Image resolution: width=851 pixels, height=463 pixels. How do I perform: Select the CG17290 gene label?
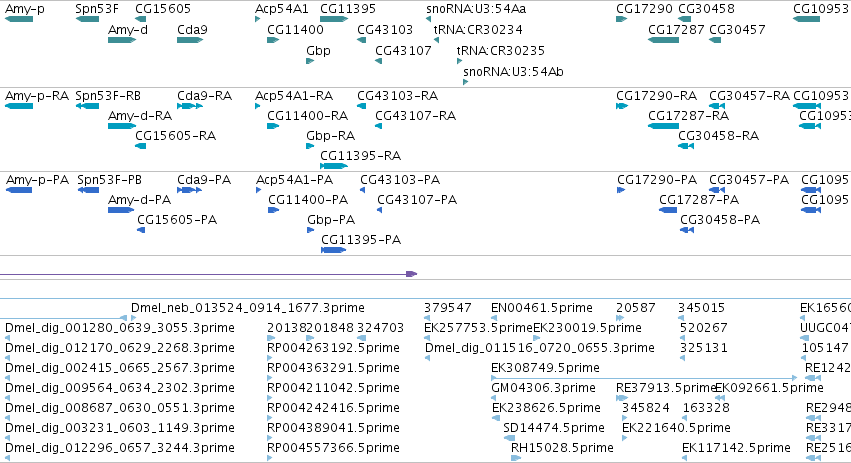click(644, 9)
